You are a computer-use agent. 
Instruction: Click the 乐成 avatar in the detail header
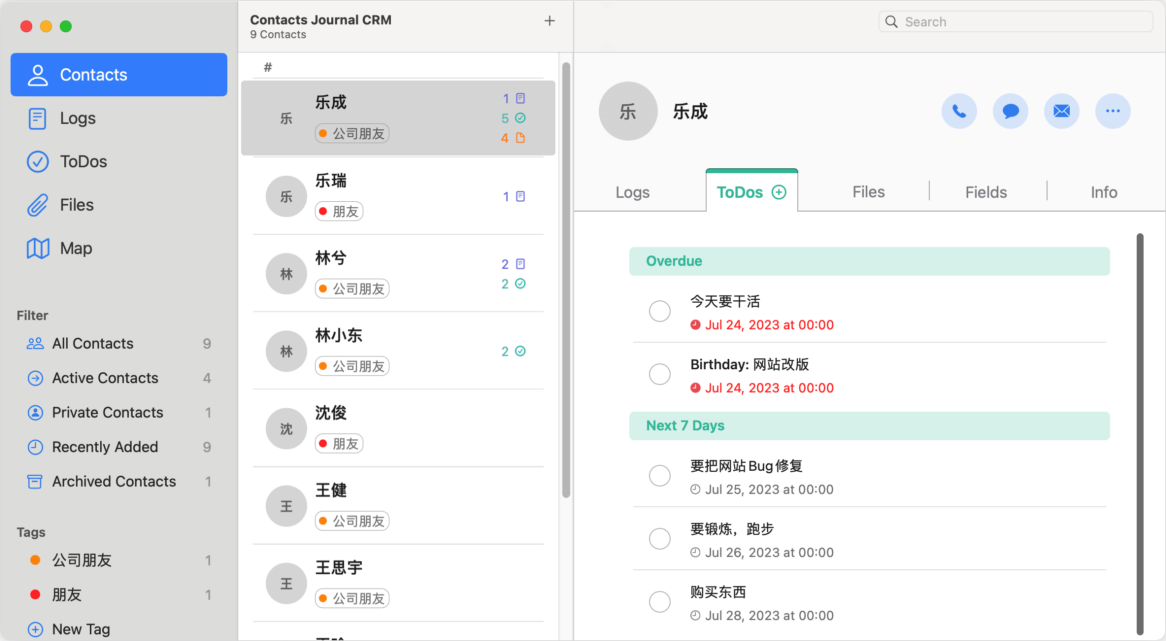628,112
